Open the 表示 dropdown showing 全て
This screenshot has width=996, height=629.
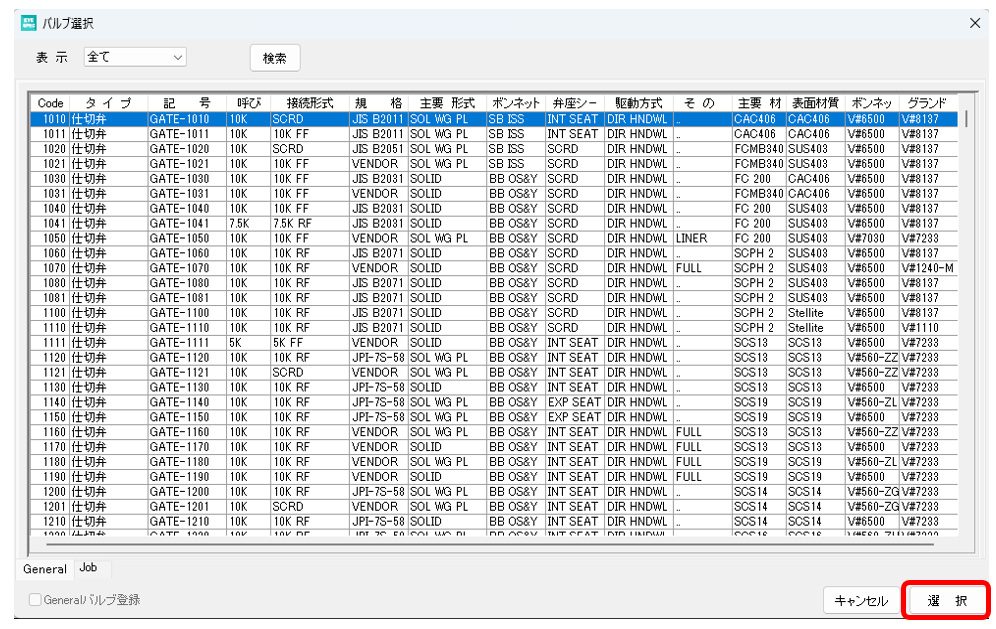point(135,58)
